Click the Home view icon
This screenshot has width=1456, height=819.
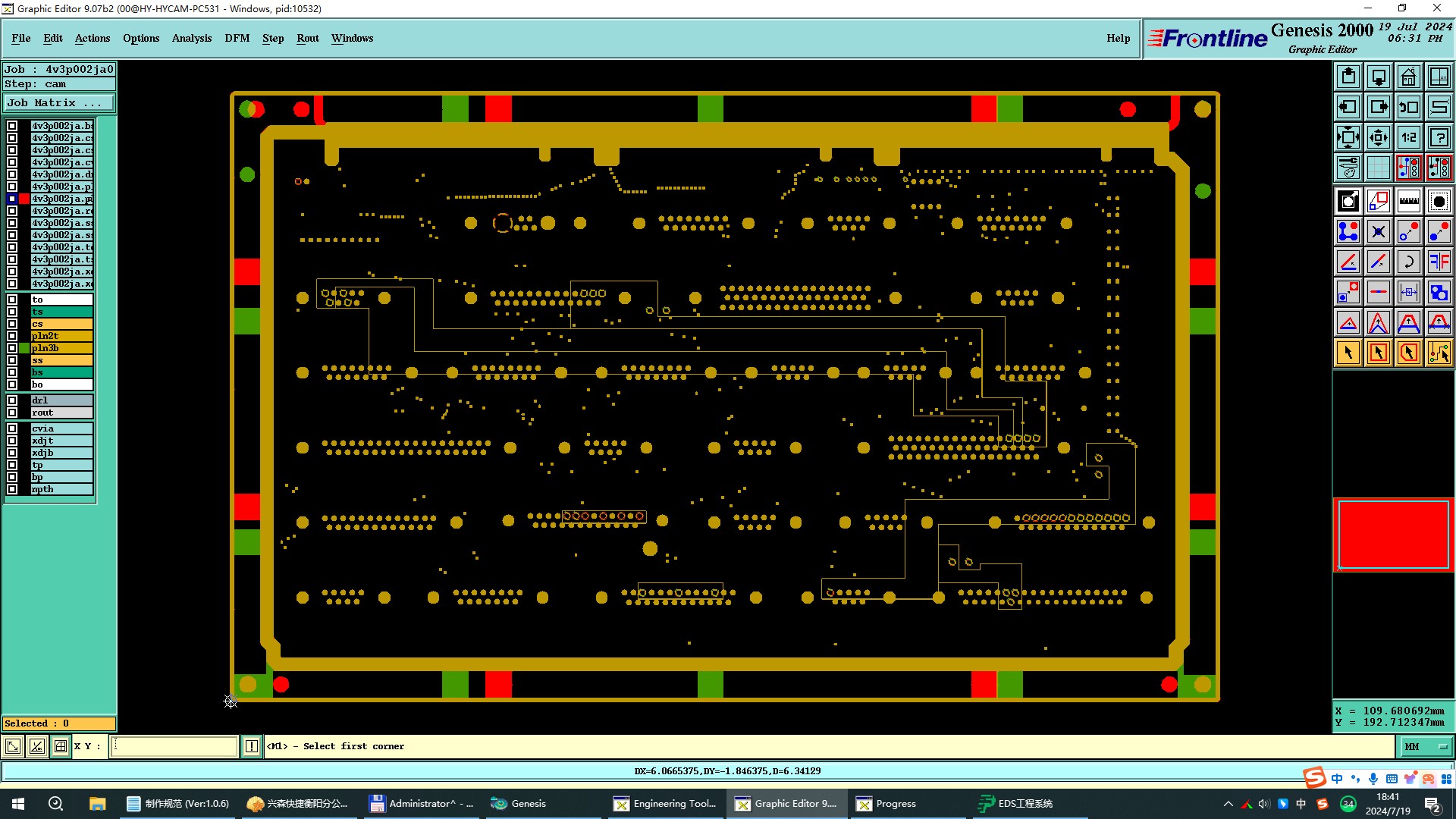(x=1408, y=77)
